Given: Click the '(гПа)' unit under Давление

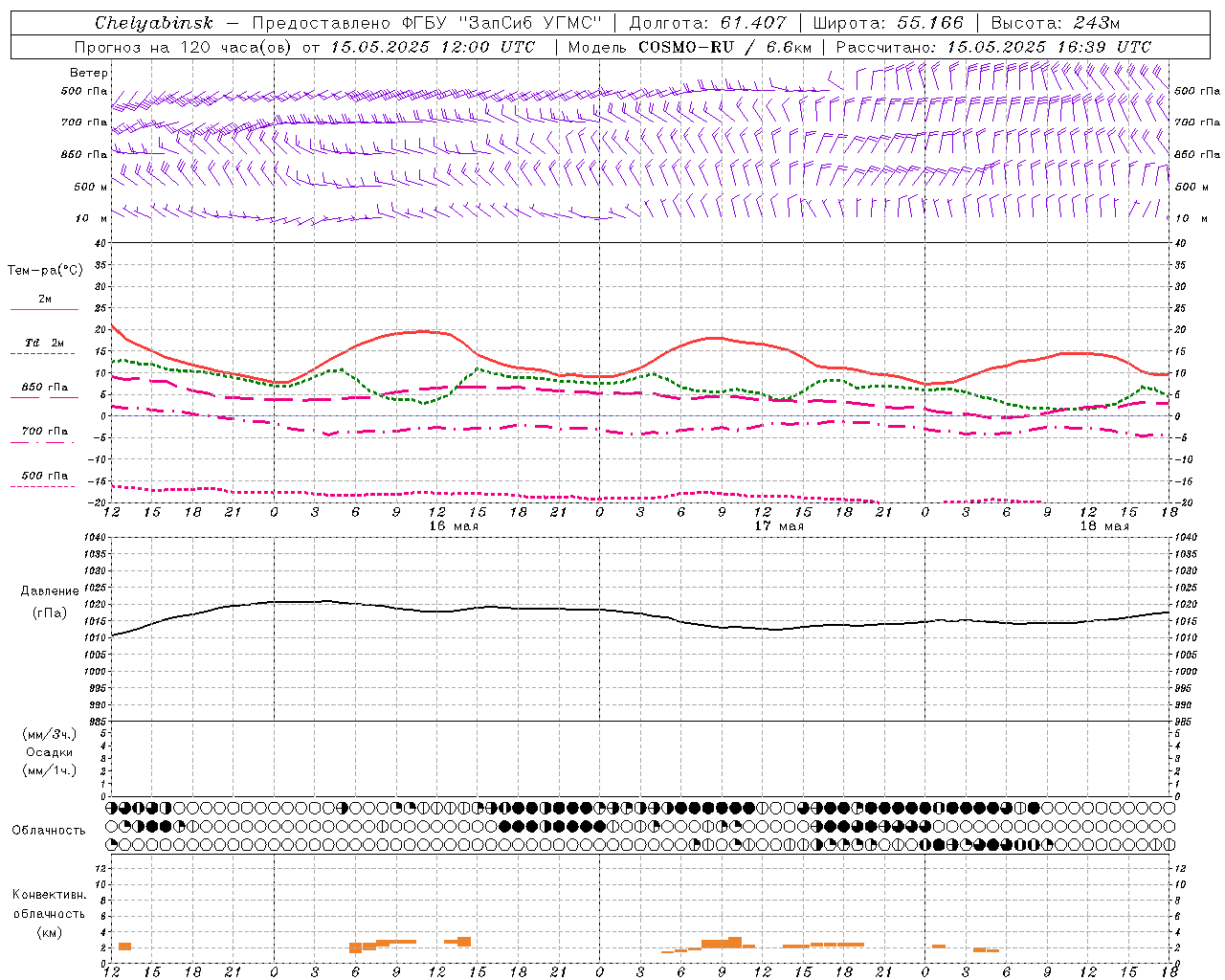Looking at the screenshot, I should point(50,613).
